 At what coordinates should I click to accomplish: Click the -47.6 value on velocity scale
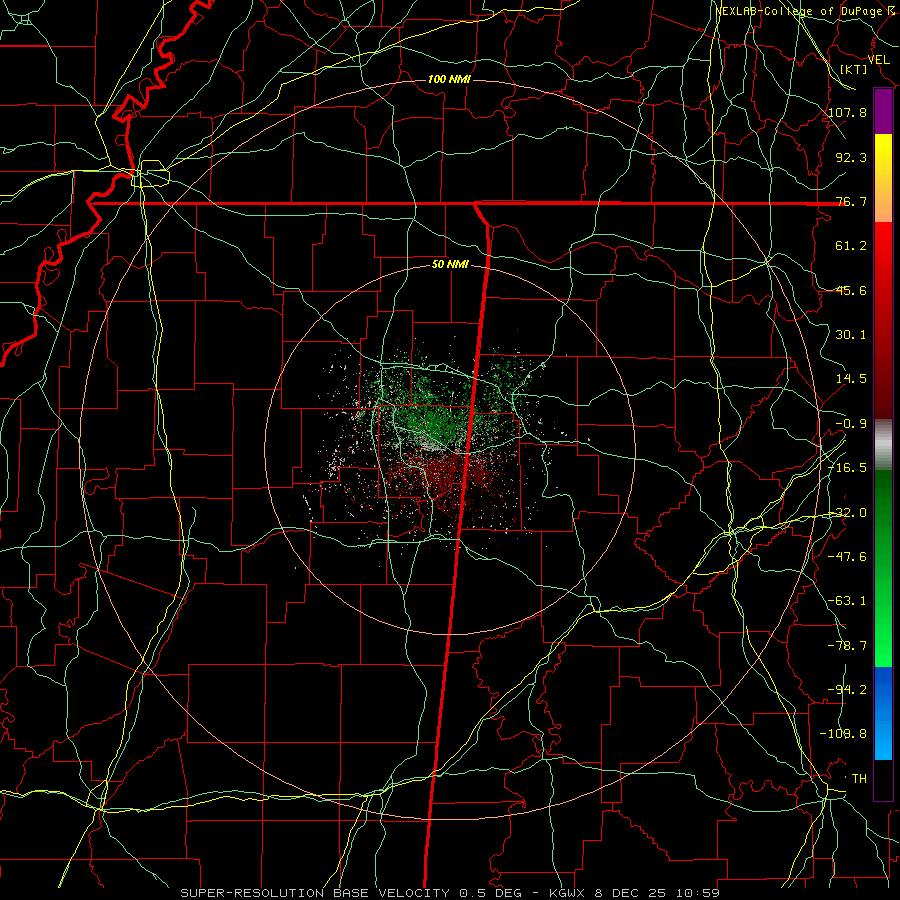847,557
